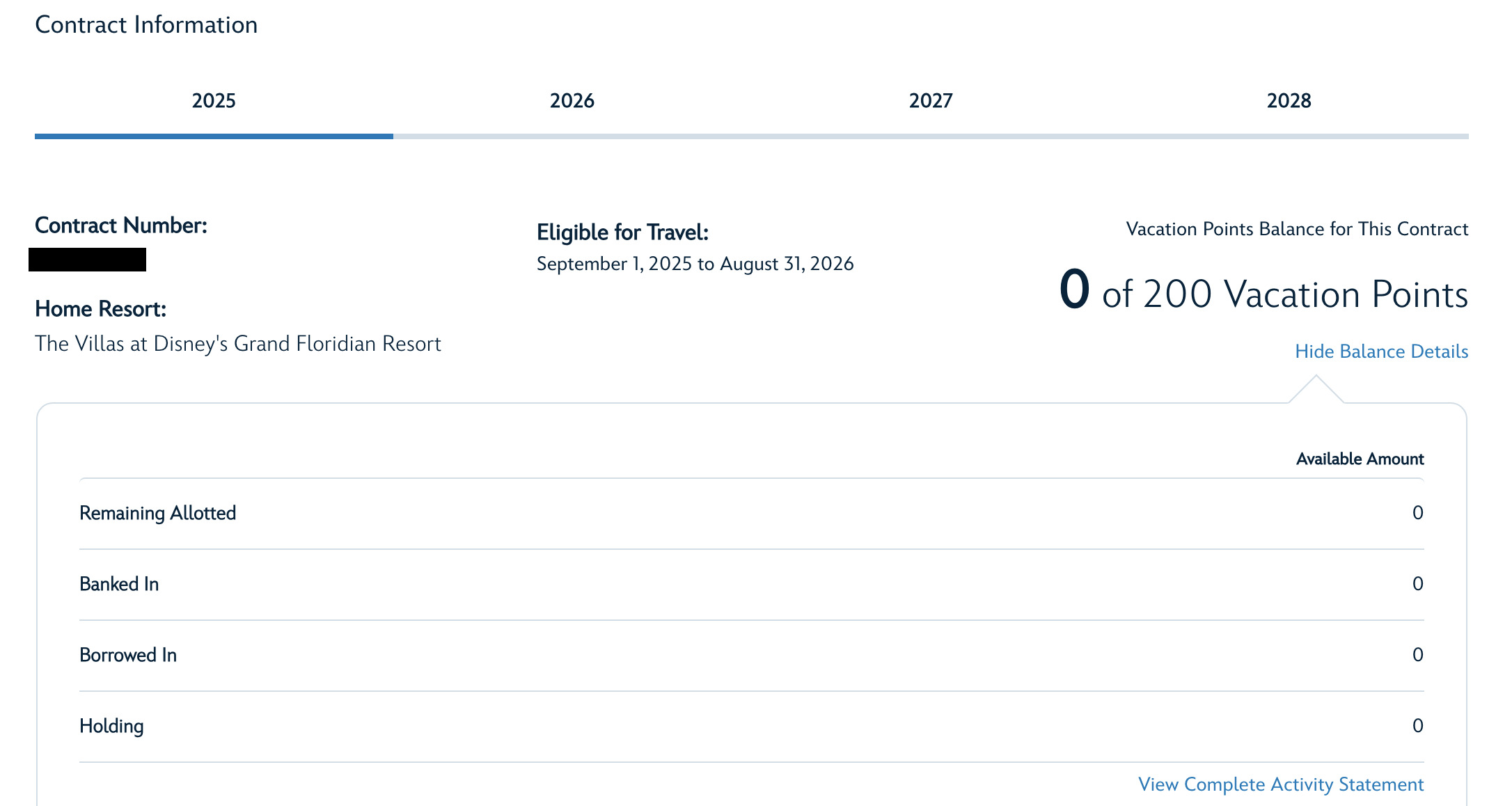Open the 2026 use year tab
This screenshot has height=806, width=1512.
(x=572, y=101)
